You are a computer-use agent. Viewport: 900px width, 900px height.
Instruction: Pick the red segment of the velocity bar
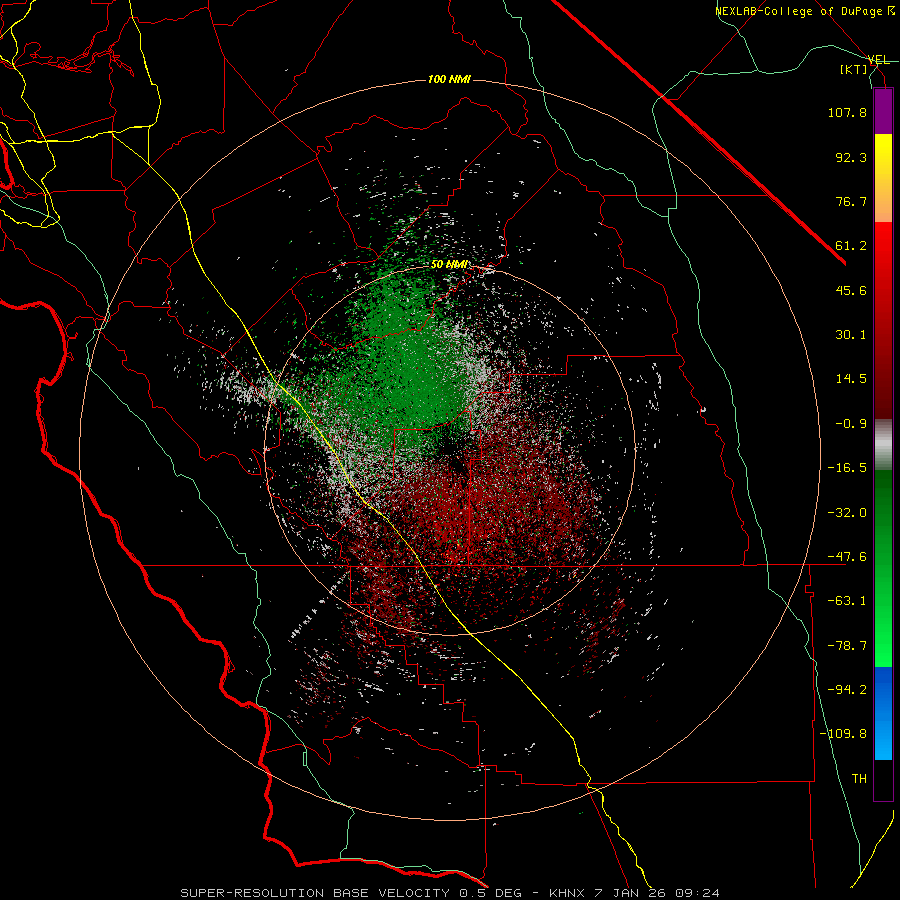pyautogui.click(x=883, y=320)
